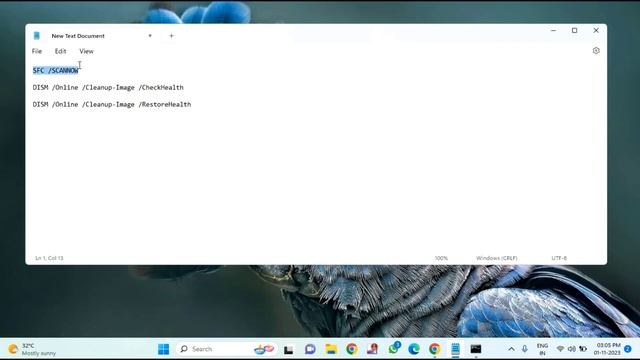
Task: Open the View menu
Action: pos(86,51)
